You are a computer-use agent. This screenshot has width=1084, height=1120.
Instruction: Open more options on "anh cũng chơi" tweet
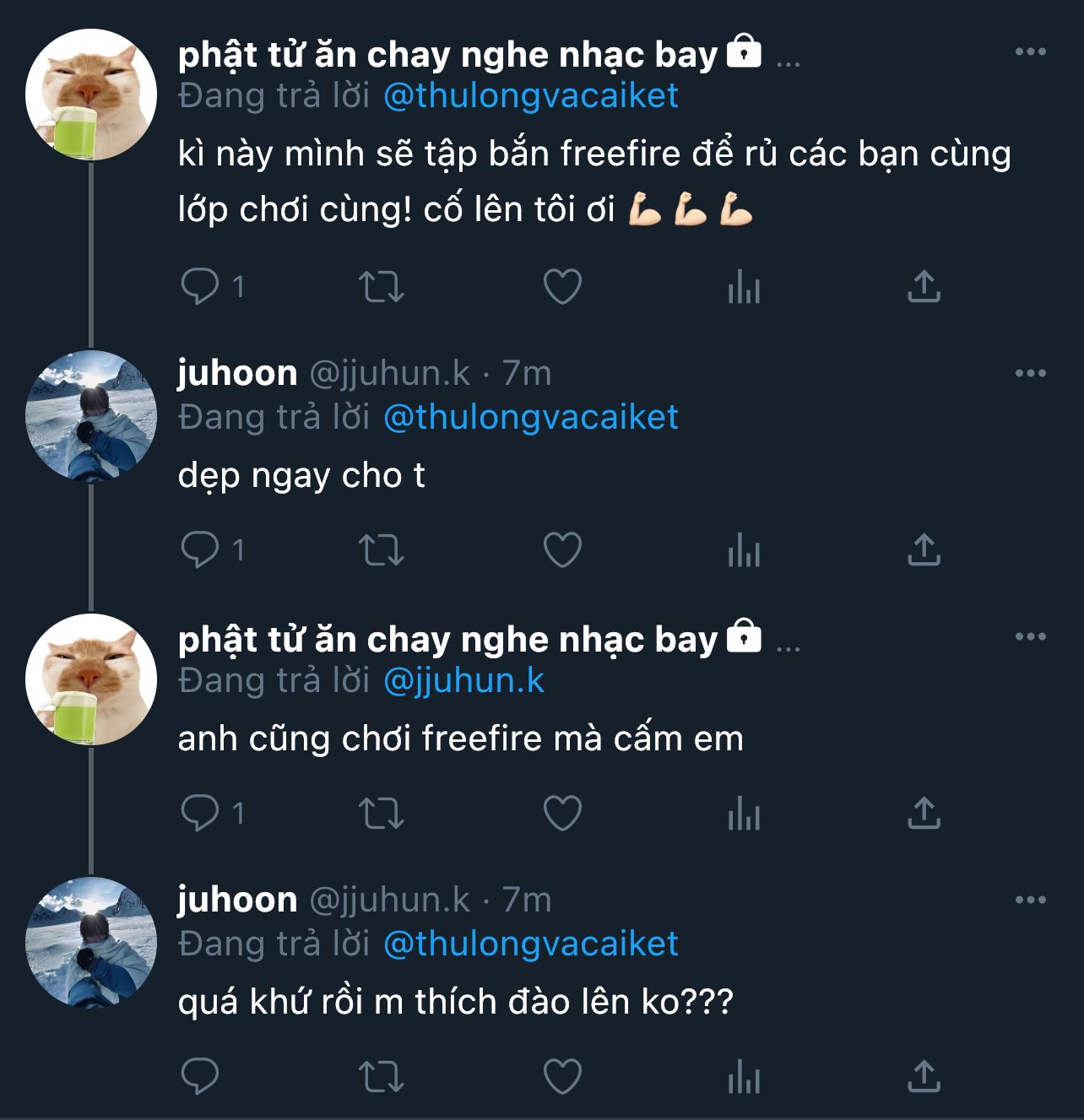pos(1030,636)
